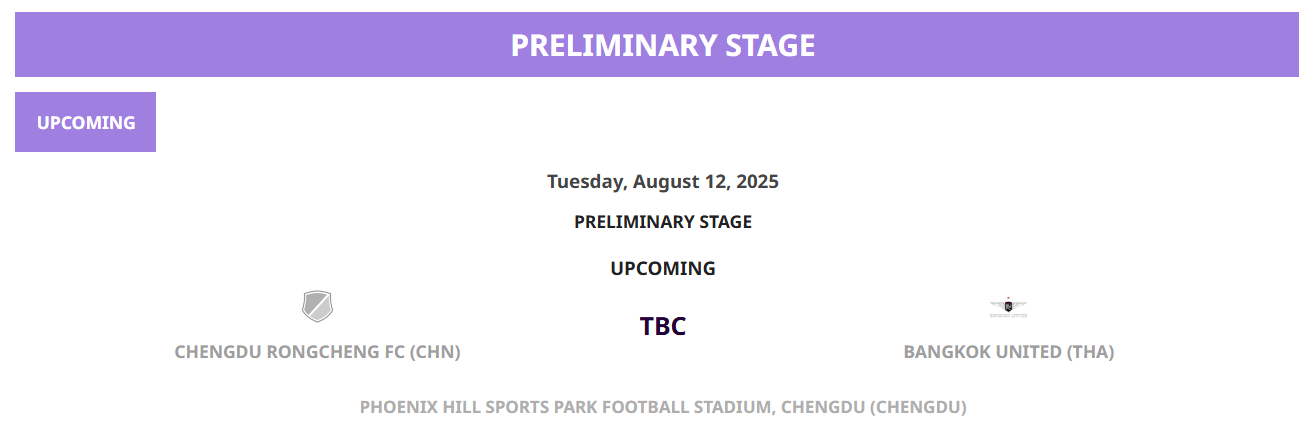Viewport: 1299px width, 432px height.
Task: Open the Chengdu Rongcheng FC team link
Action: [x=317, y=352]
